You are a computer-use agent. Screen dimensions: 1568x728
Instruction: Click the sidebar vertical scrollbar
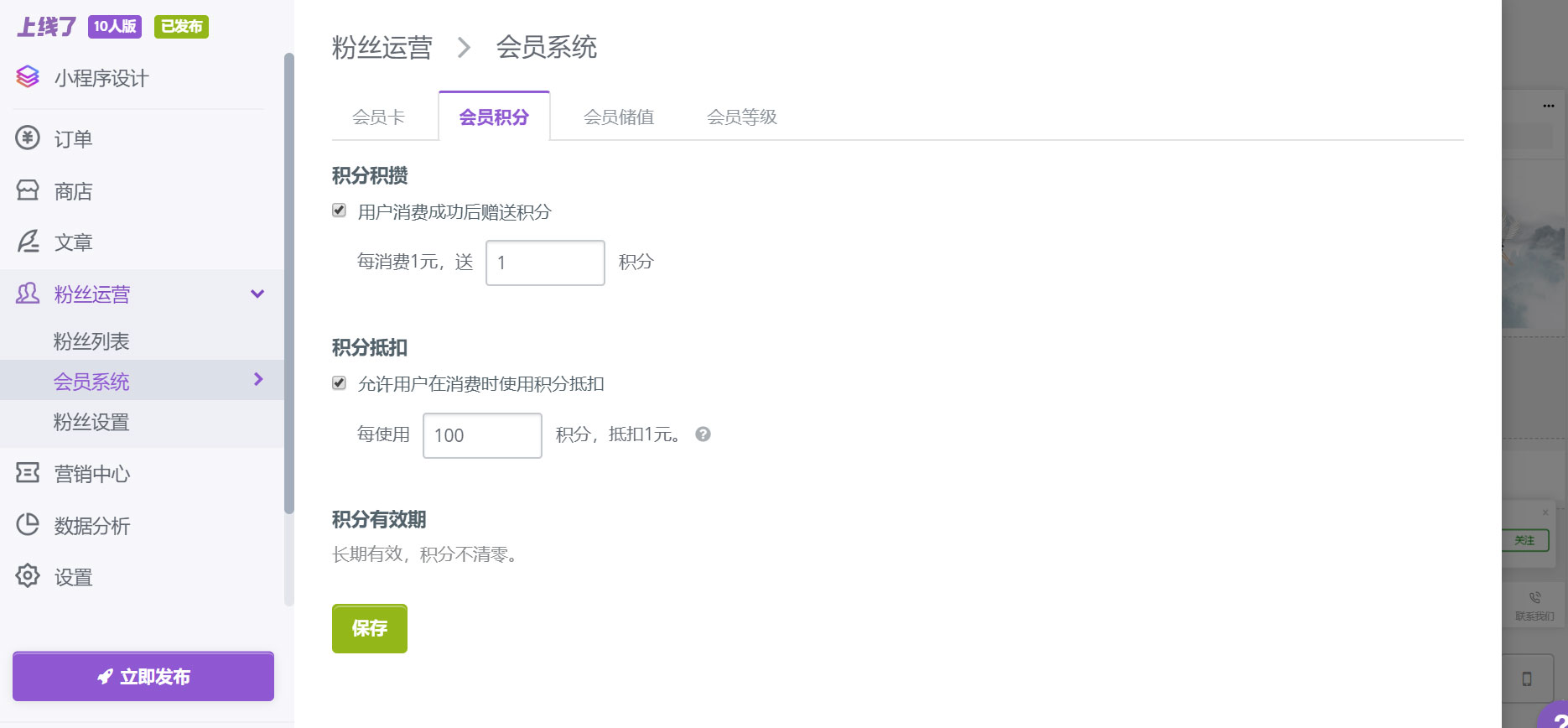(289, 283)
